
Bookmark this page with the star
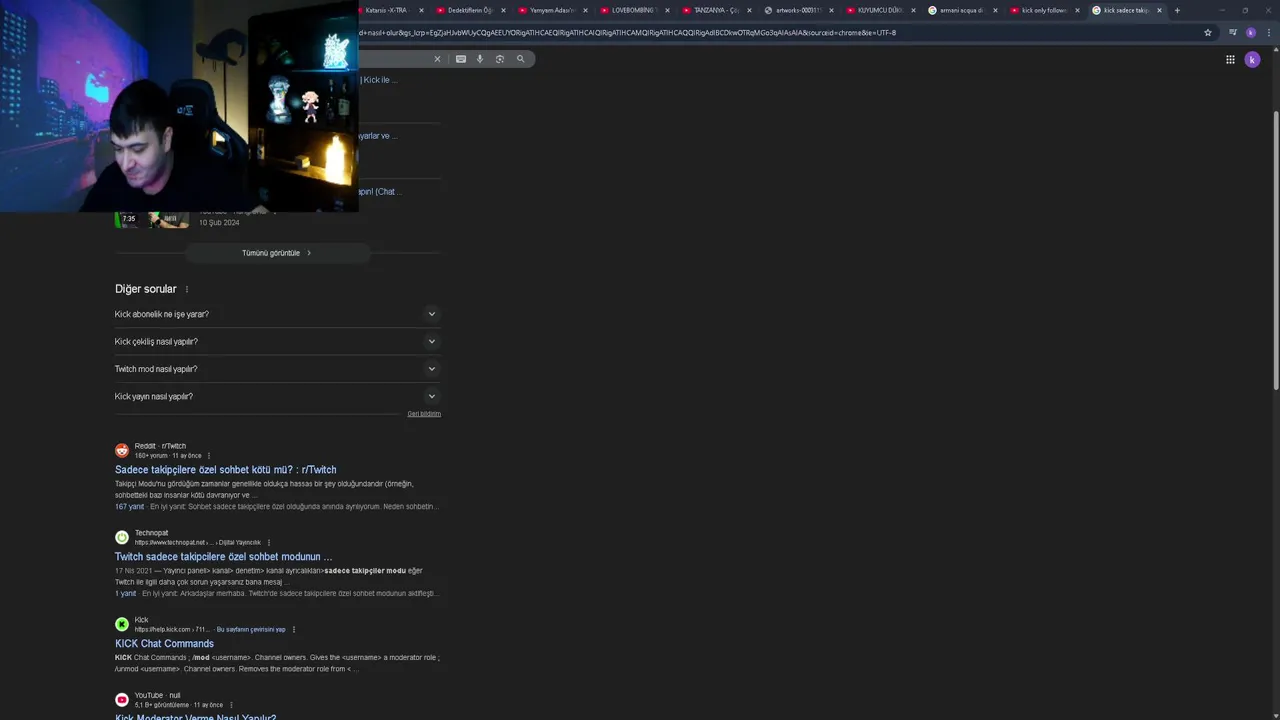tap(1208, 32)
